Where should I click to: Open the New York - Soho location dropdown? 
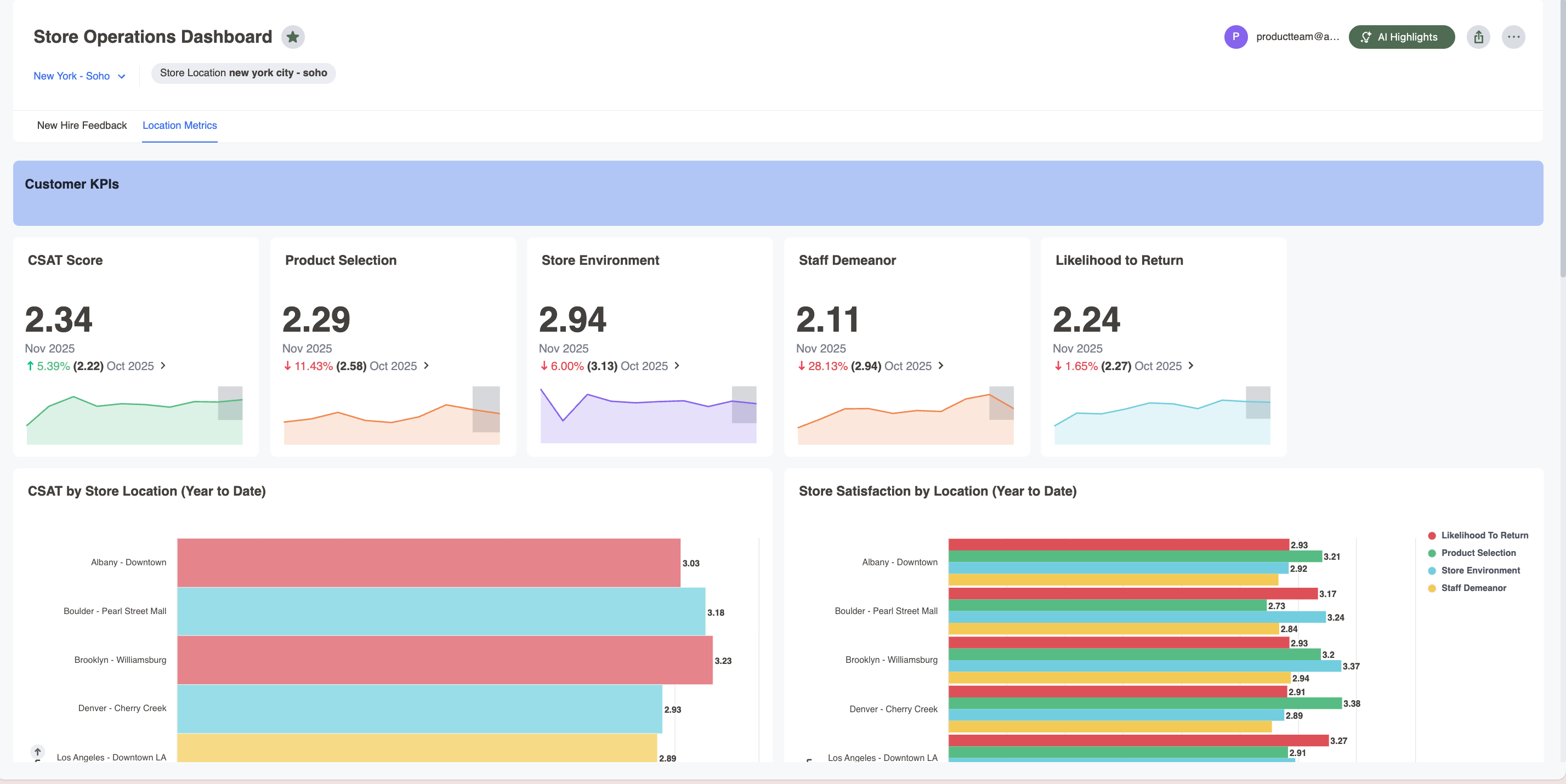point(80,76)
